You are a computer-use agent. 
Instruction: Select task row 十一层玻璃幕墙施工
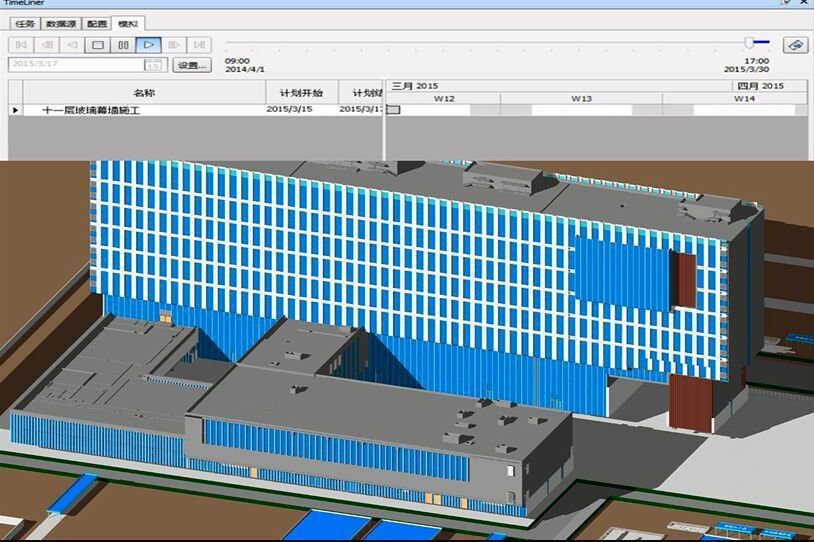[195, 110]
